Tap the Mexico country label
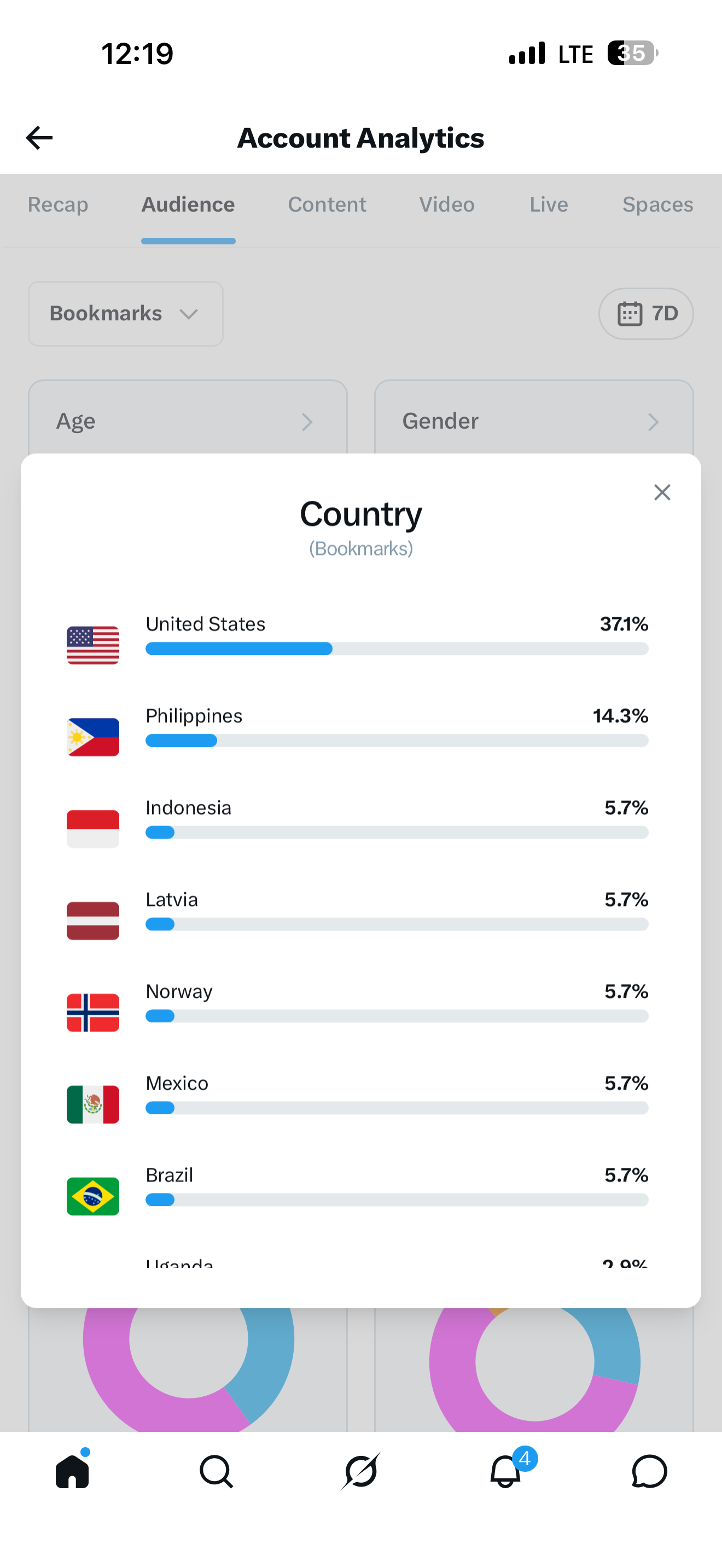This screenshot has width=722, height=1568. (177, 1083)
